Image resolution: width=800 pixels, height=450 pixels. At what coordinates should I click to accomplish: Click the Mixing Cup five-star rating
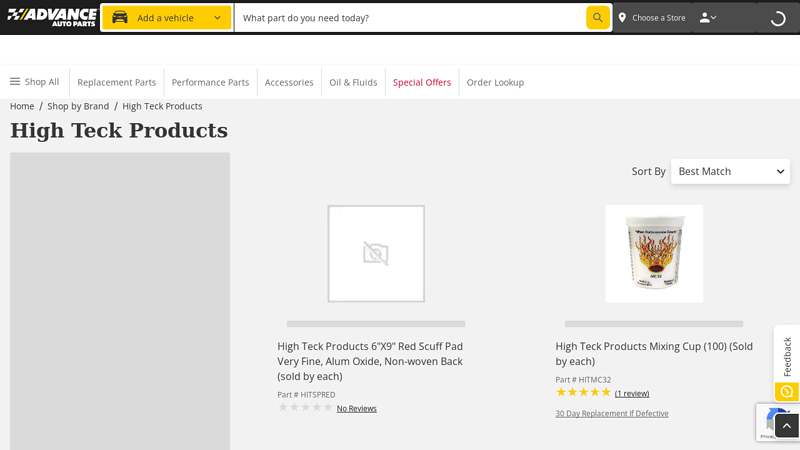coord(583,392)
